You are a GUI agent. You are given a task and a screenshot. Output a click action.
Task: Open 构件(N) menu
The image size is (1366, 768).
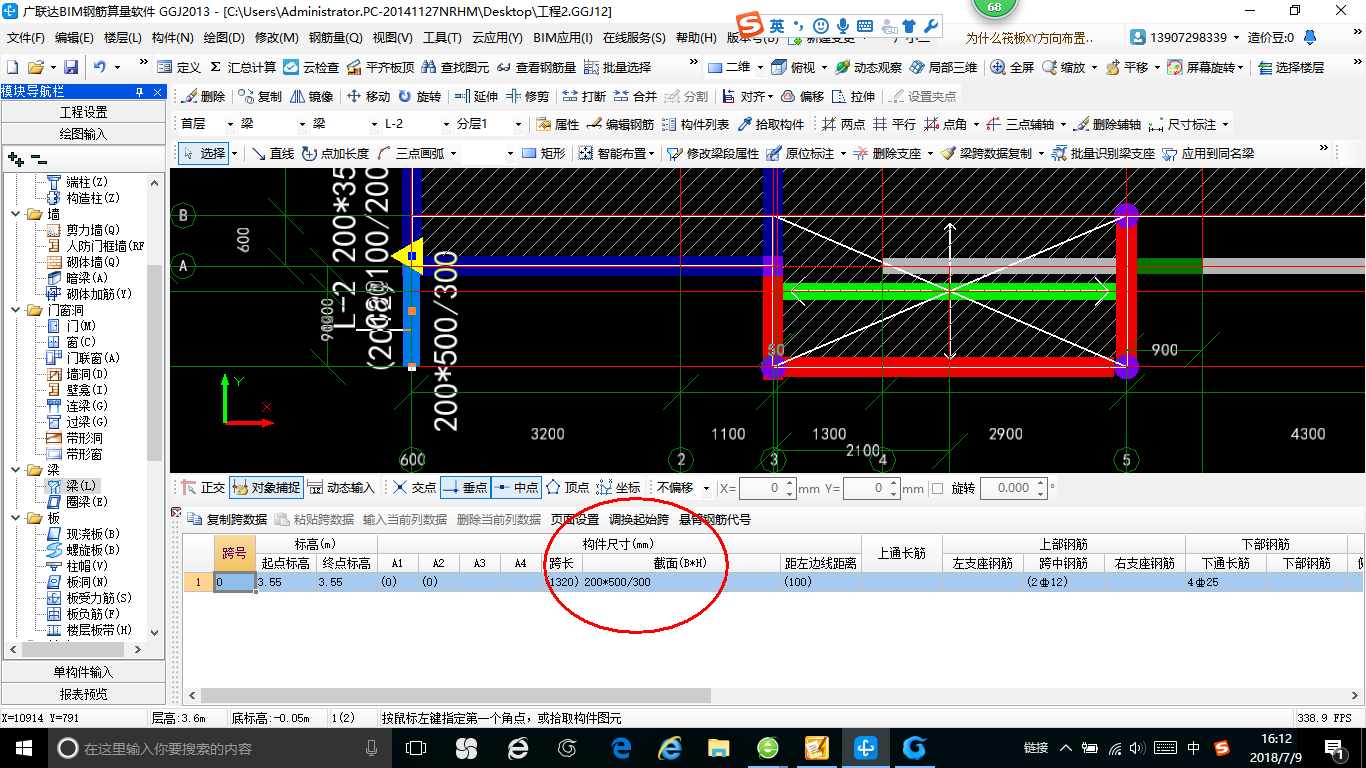coord(172,38)
